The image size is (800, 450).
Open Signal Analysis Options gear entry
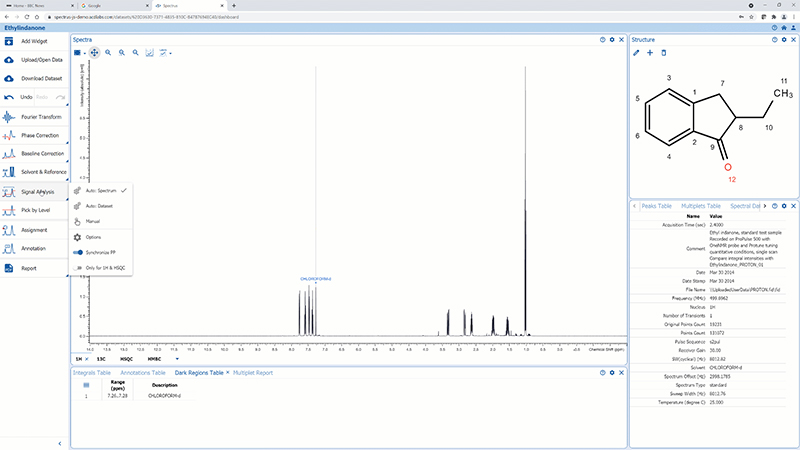pos(94,237)
